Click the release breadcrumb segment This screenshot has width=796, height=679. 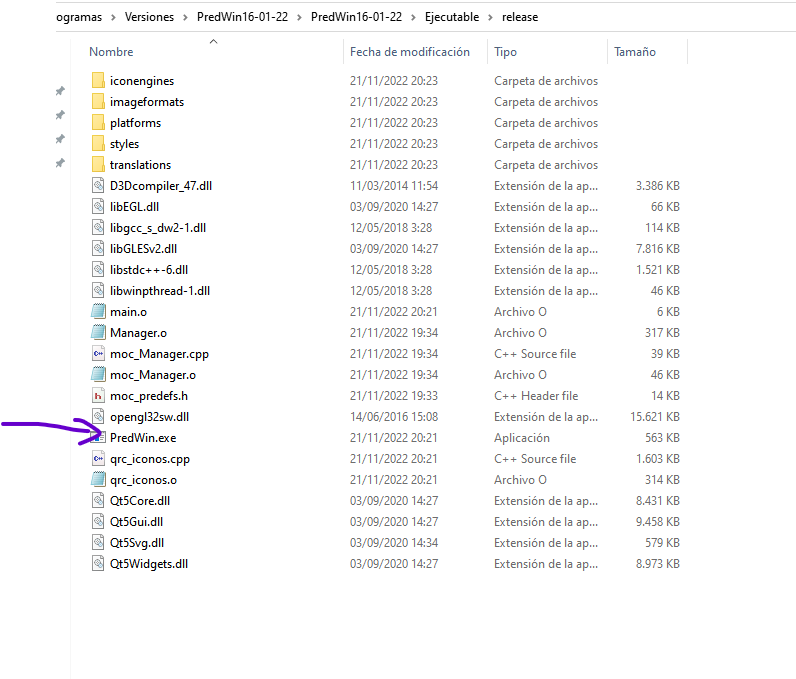pyautogui.click(x=520, y=17)
